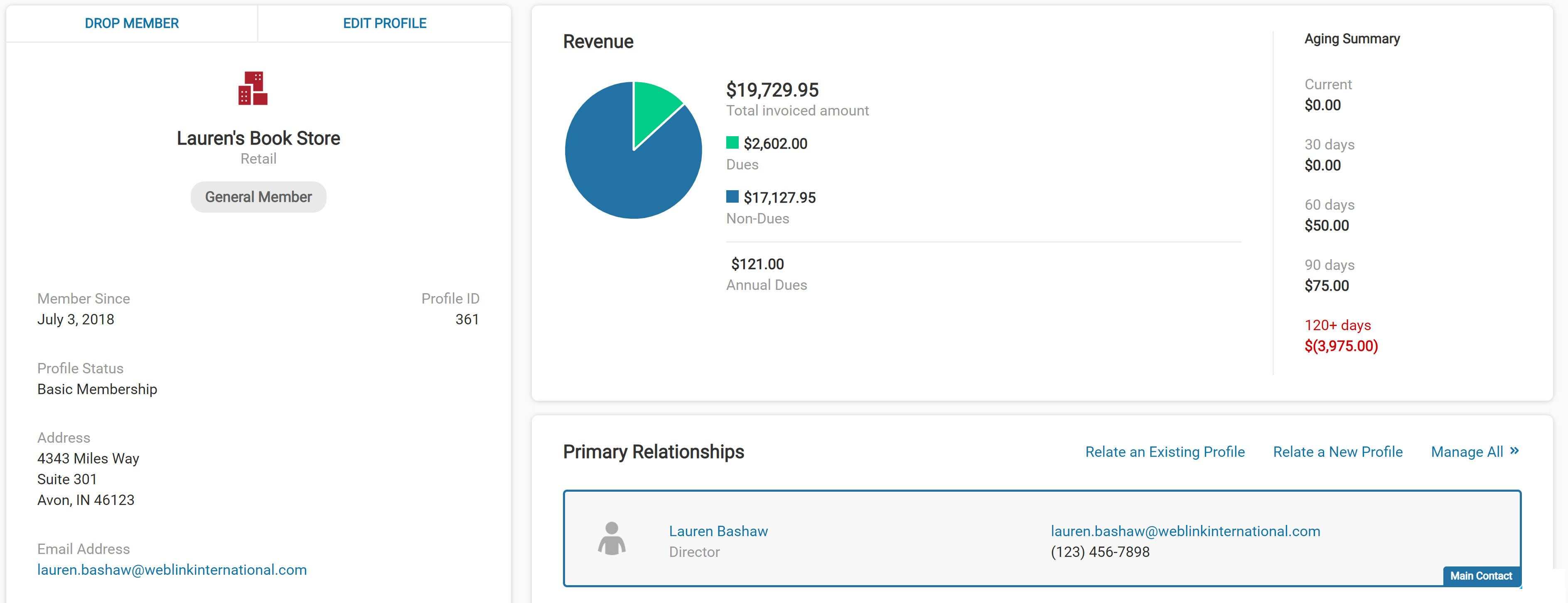The width and height of the screenshot is (1568, 603).
Task: Click the Main Contact badge
Action: [x=1481, y=576]
